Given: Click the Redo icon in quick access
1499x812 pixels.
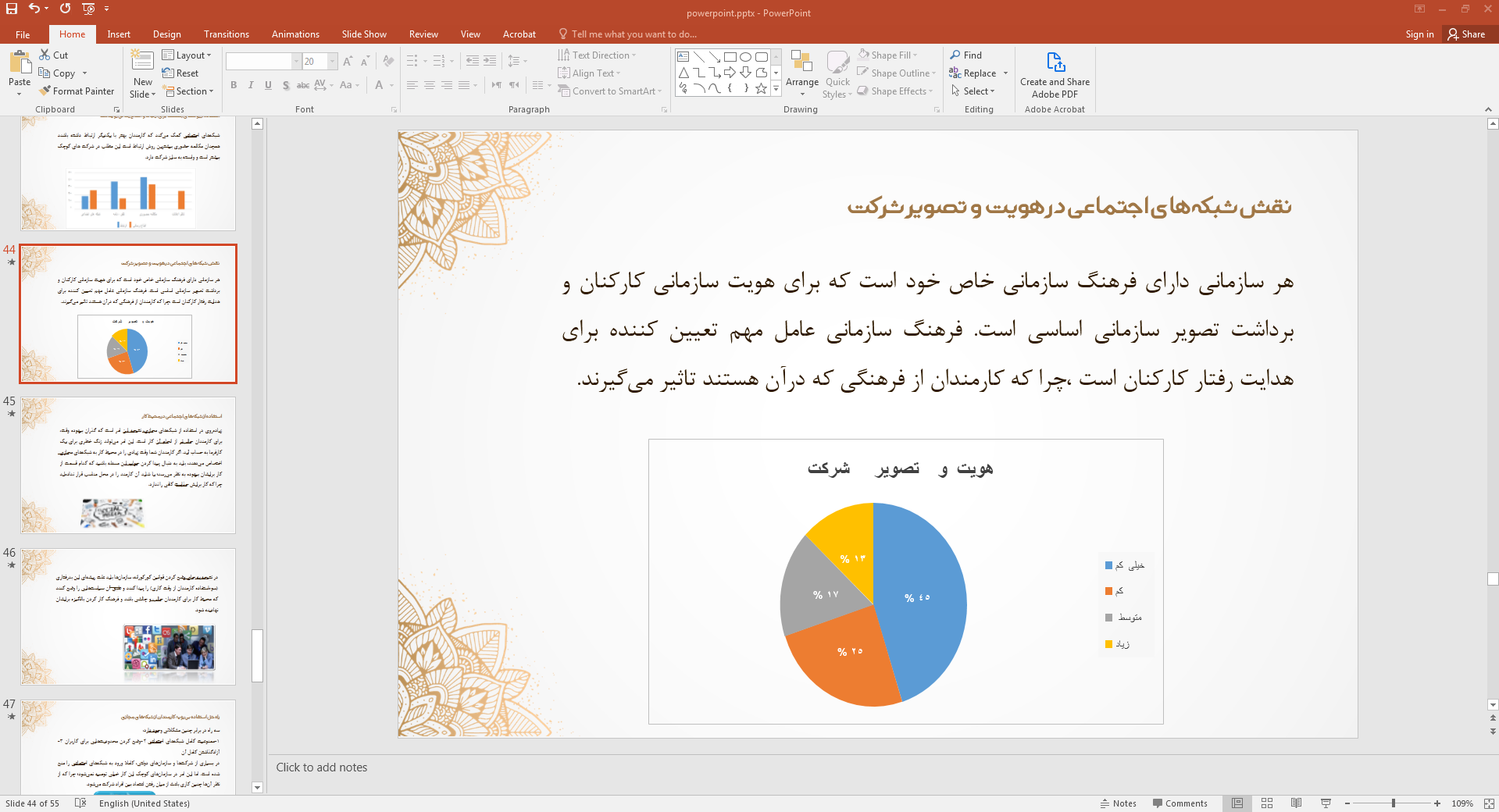Looking at the screenshot, I should point(66,9).
